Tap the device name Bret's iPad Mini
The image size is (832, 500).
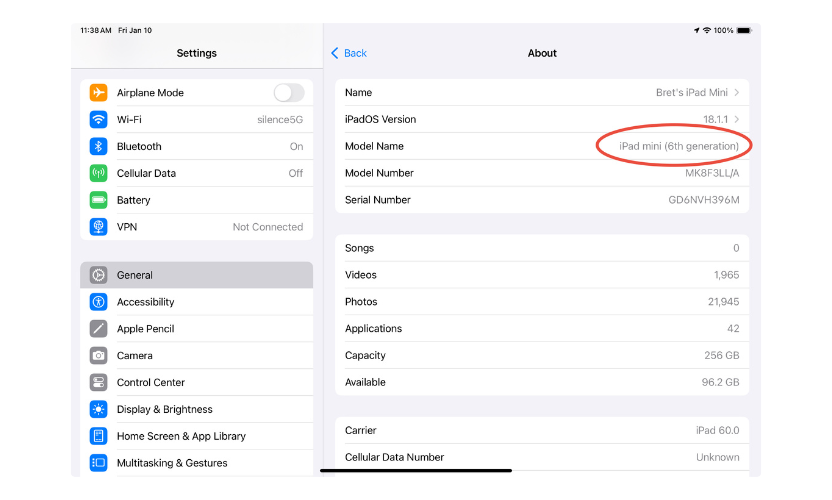point(691,92)
